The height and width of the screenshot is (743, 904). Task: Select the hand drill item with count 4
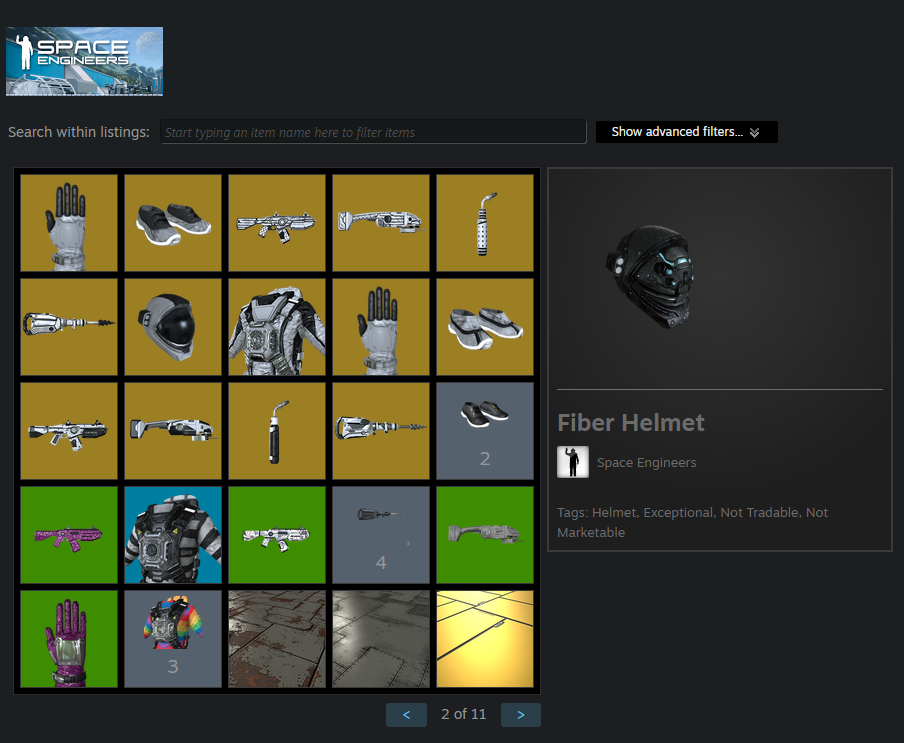381,535
